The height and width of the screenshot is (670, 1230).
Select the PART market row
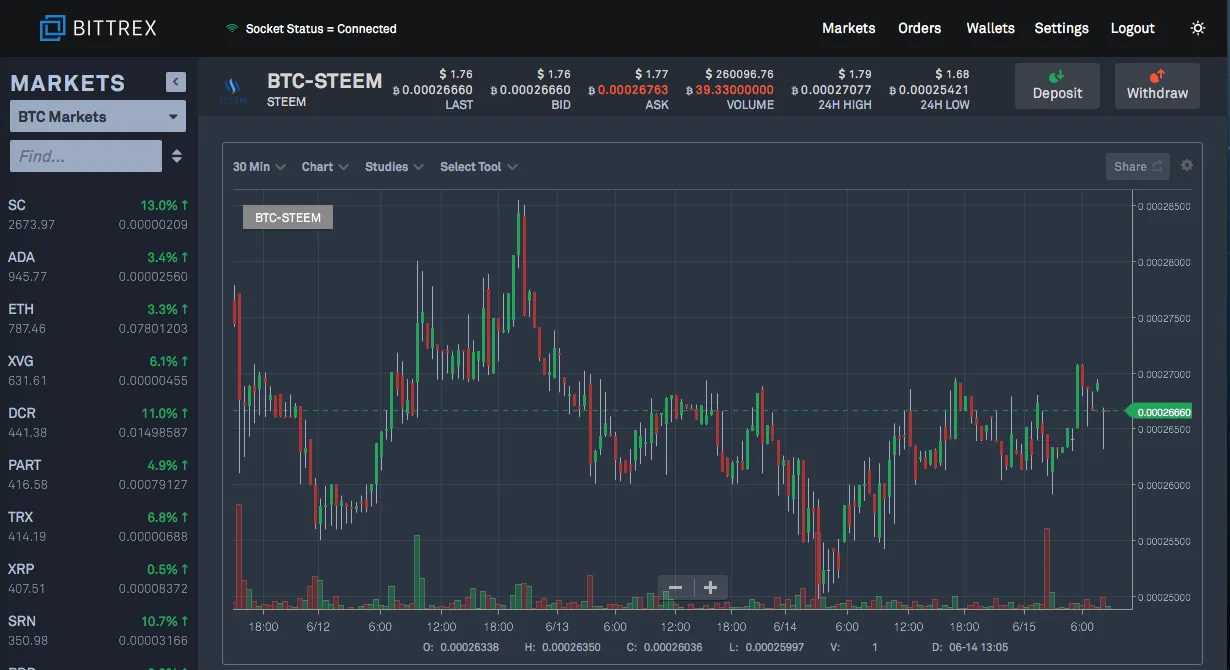pos(98,474)
